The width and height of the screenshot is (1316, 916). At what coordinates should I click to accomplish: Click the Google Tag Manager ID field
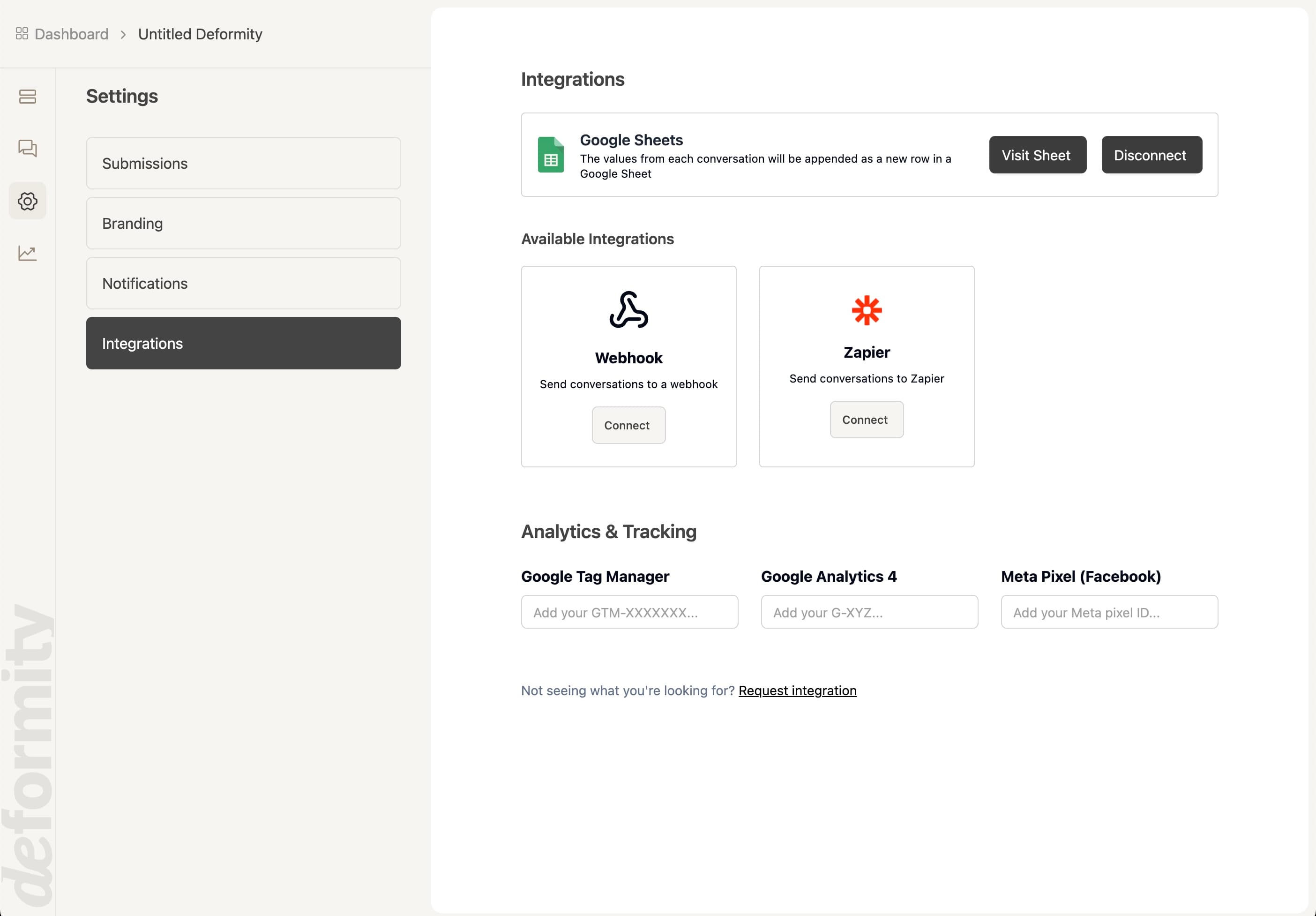(629, 612)
